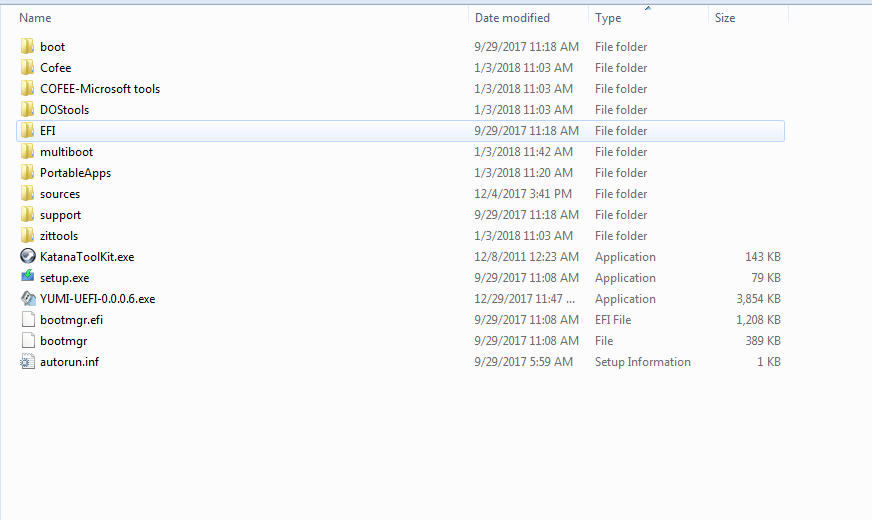This screenshot has width=872, height=520.
Task: Click the 'setup.exe' file name
Action: [65, 278]
